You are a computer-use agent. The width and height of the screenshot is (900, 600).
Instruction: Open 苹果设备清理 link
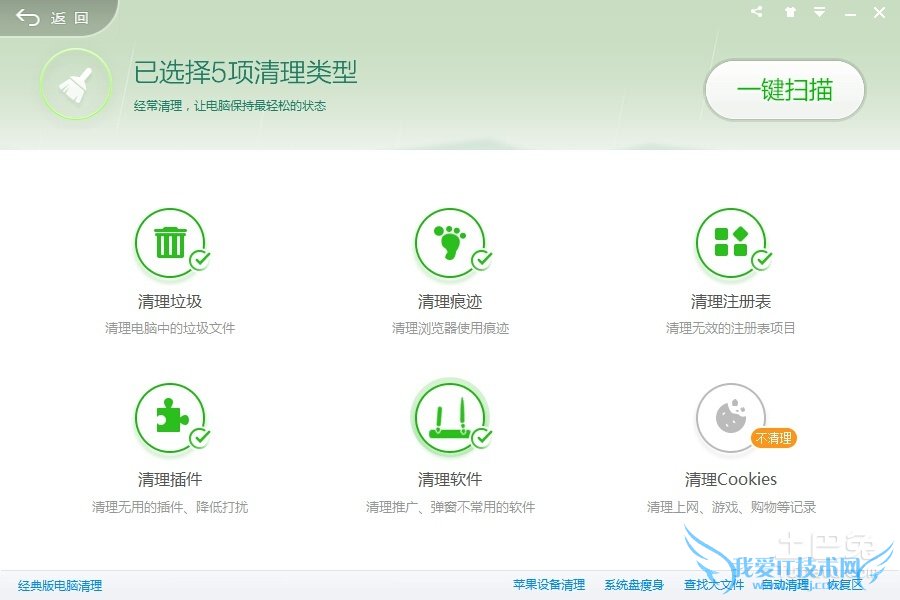click(549, 585)
